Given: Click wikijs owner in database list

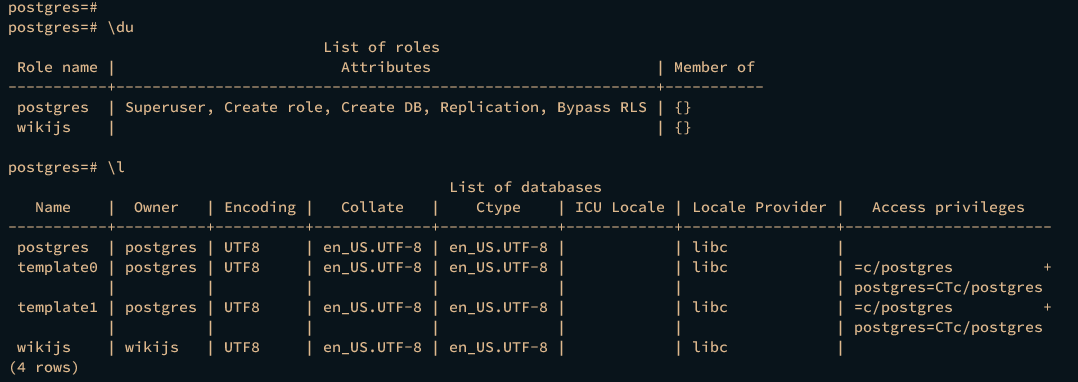Looking at the screenshot, I should pyautogui.click(x=151, y=347).
